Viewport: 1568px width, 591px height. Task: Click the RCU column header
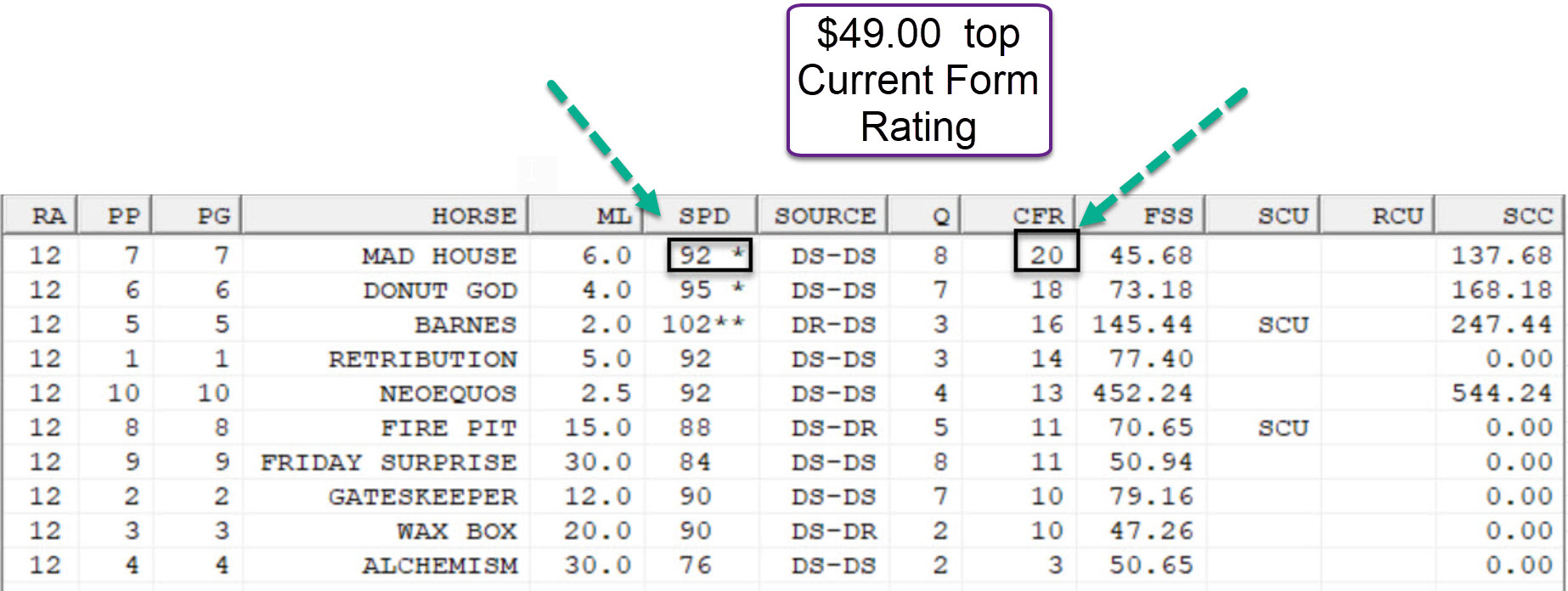click(x=1397, y=216)
